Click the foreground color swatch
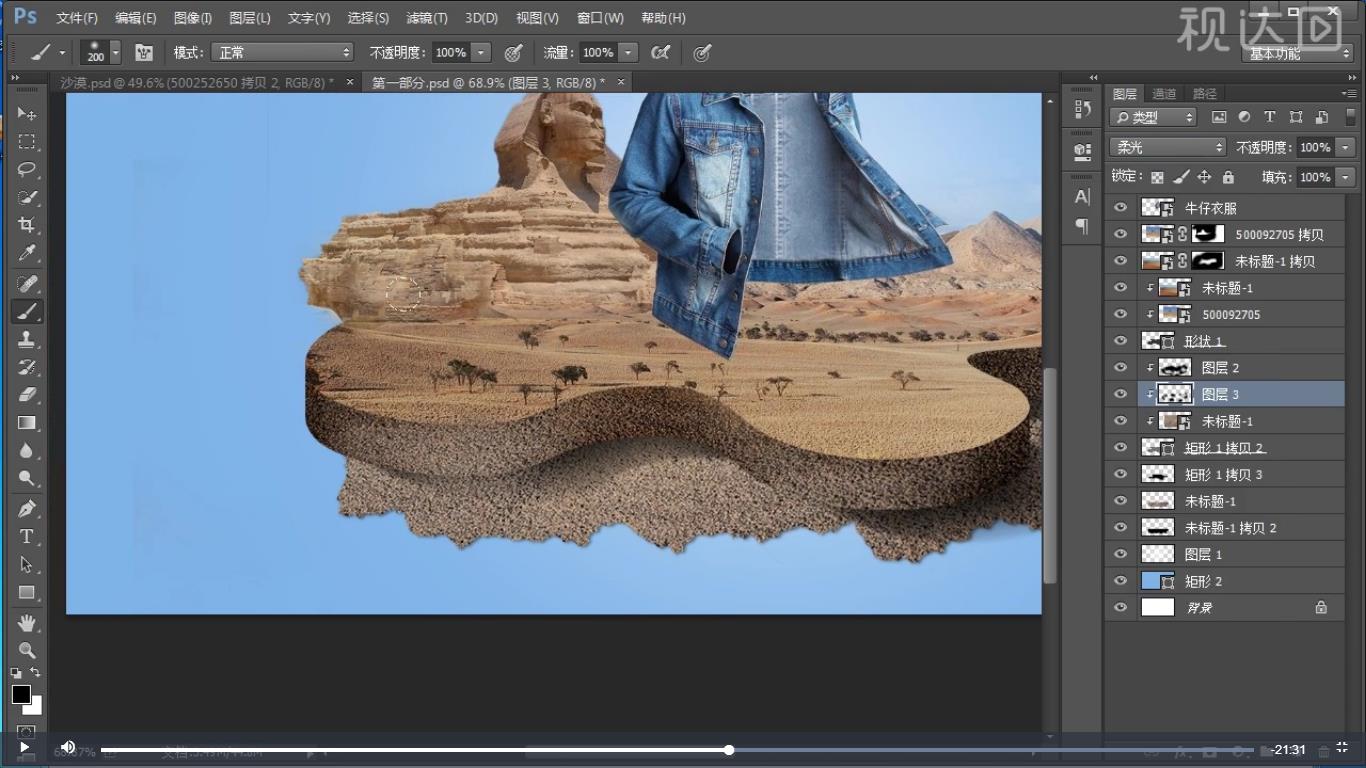The height and width of the screenshot is (768, 1366). pyautogui.click(x=21, y=694)
